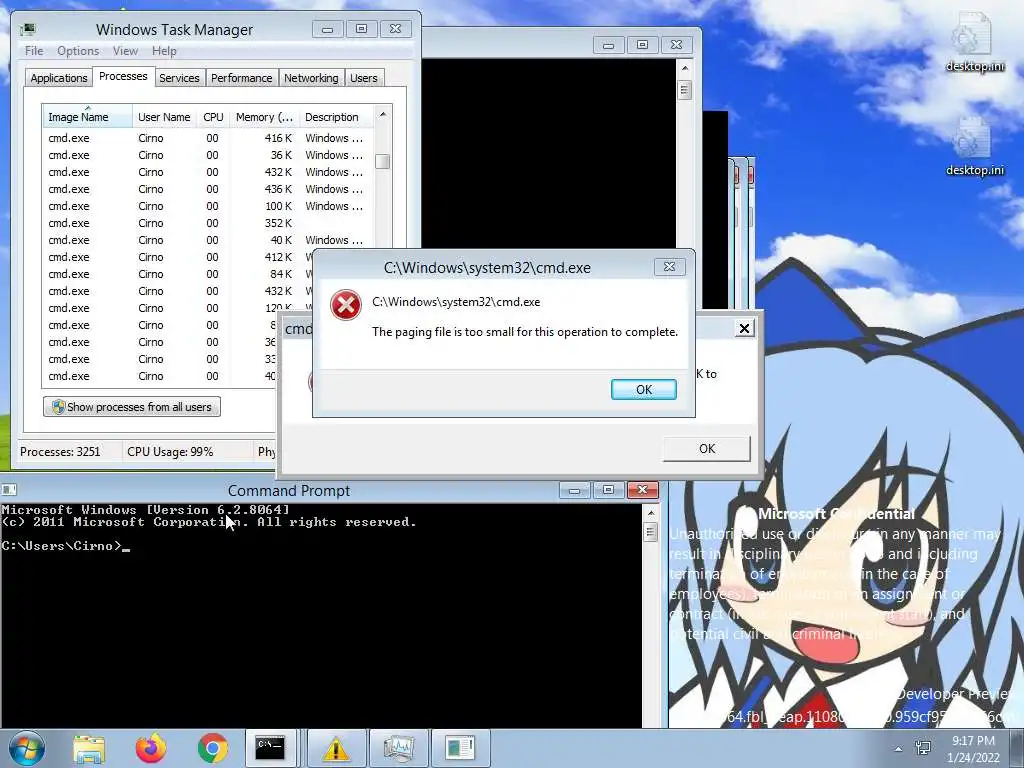This screenshot has width=1024, height=768.
Task: Click the CPU Usage: 99% status entry
Action: [170, 452]
